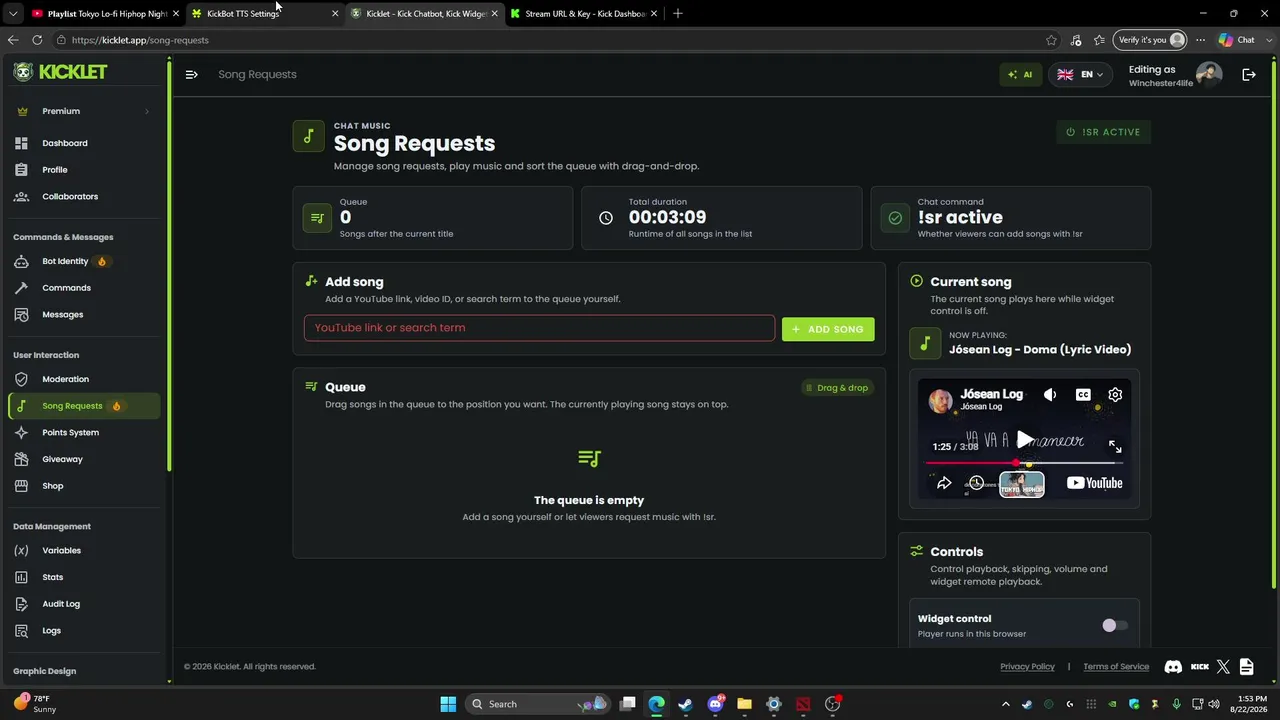
Task: Open Steam from the taskbar
Action: point(685,704)
